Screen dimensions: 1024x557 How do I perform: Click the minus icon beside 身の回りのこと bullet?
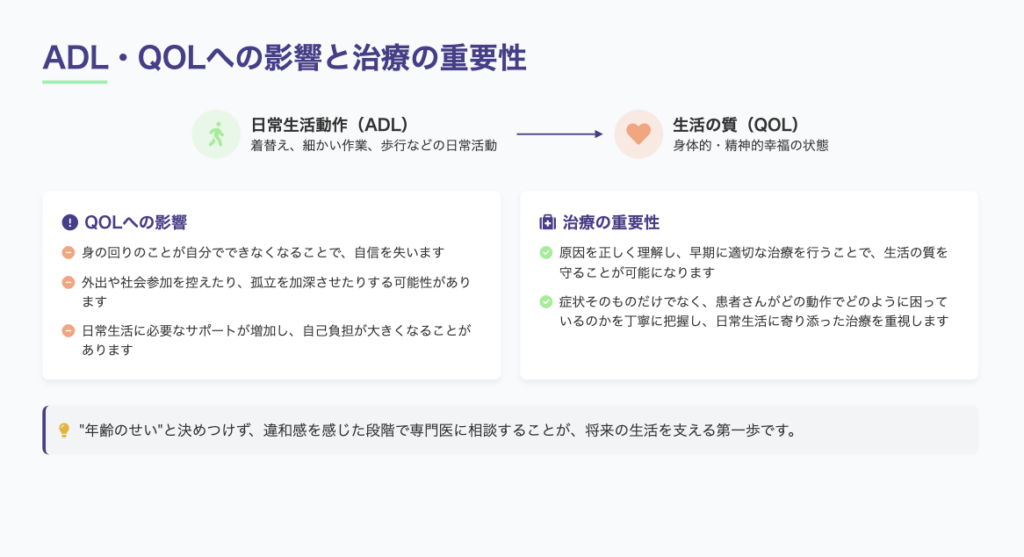click(68, 253)
